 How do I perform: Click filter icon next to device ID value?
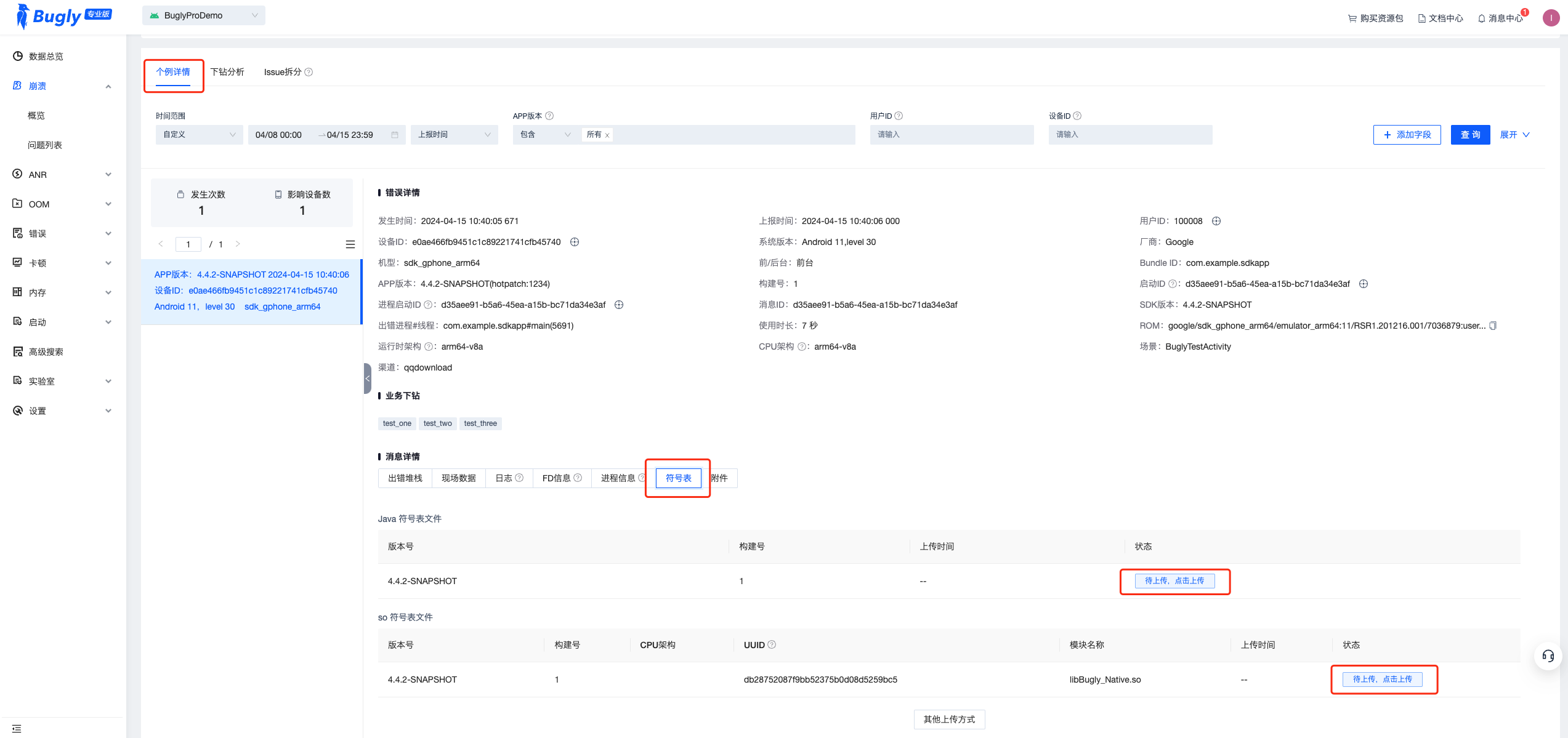click(x=575, y=242)
